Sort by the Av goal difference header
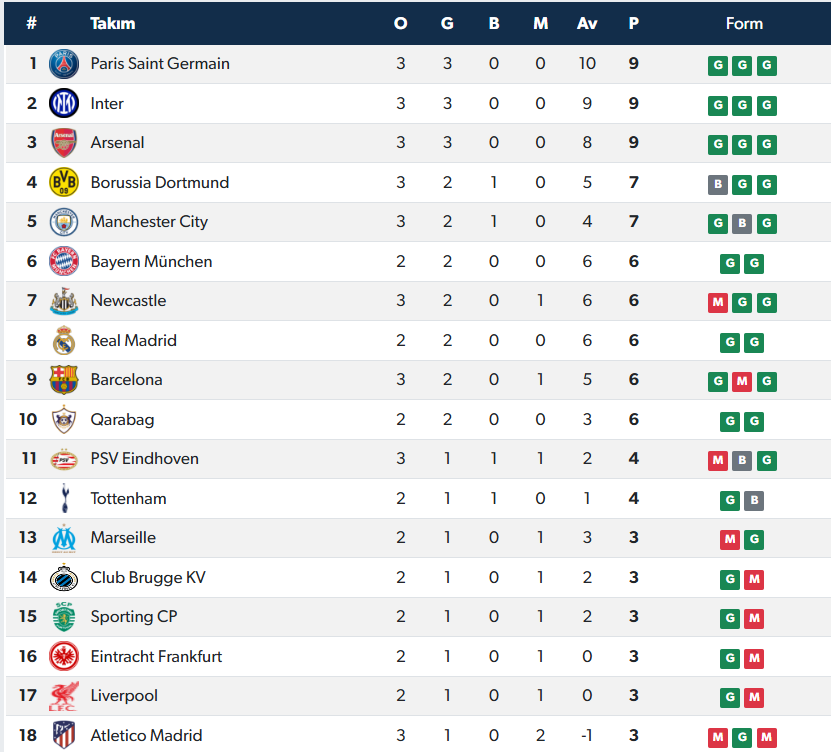Image resolution: width=831 pixels, height=752 pixels. coord(587,24)
